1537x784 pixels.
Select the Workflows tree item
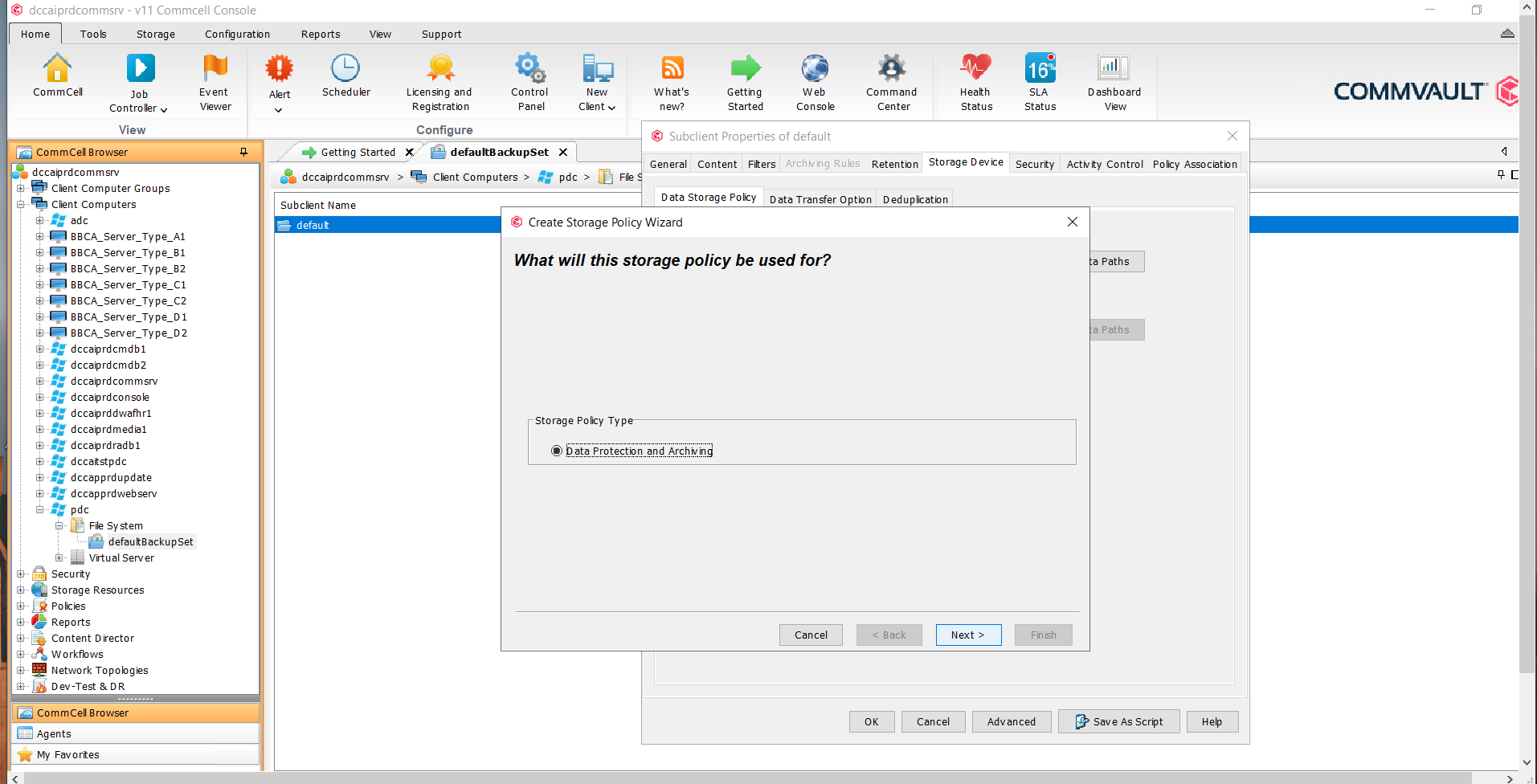77,655
